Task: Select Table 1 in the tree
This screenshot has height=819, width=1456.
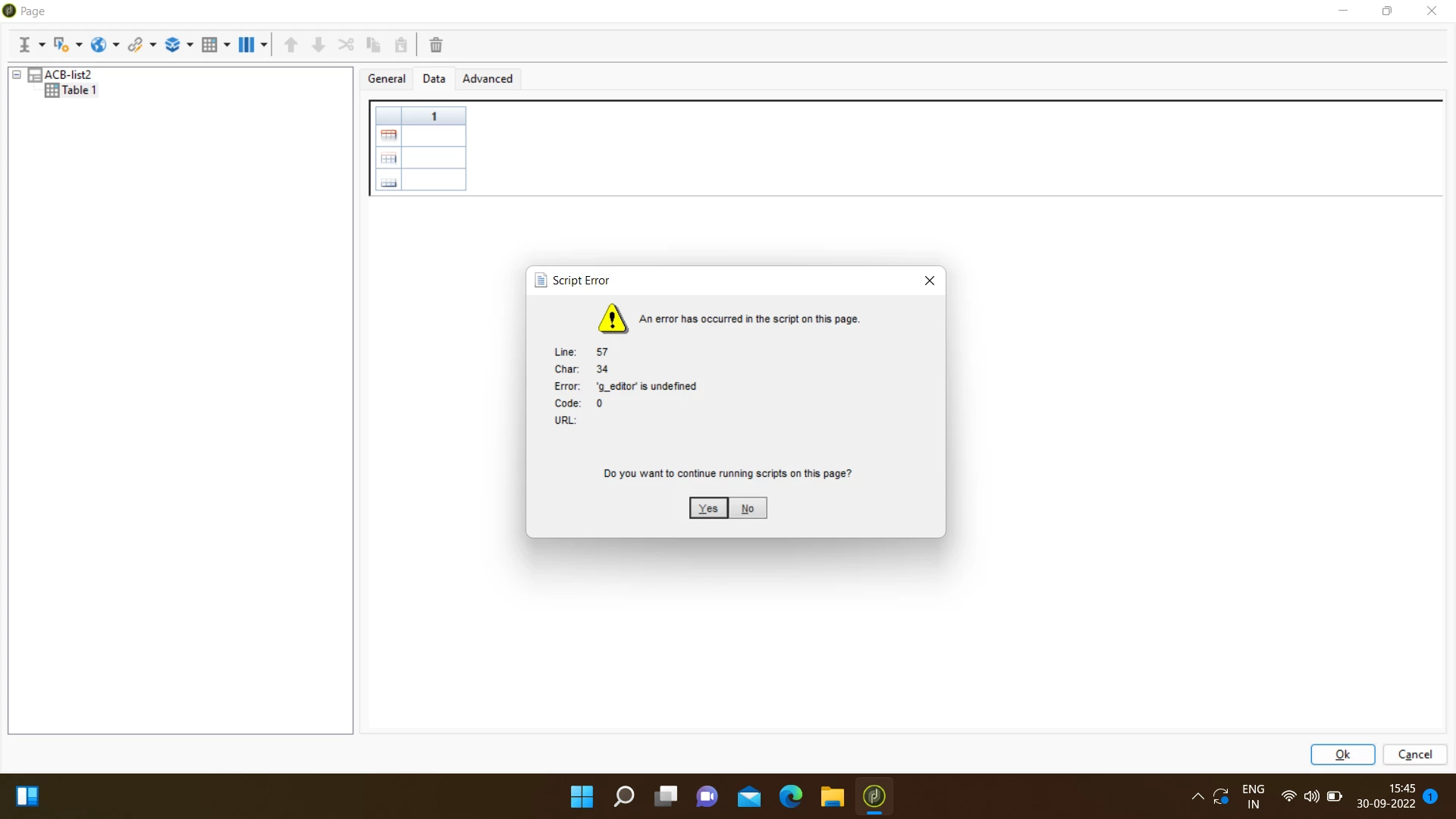Action: tap(79, 89)
